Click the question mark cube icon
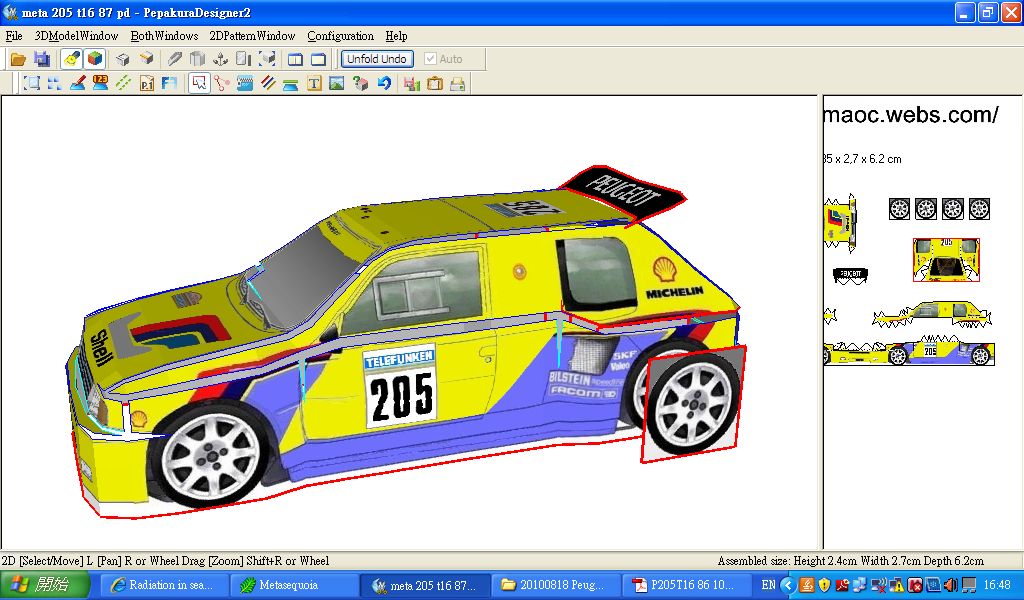The height and width of the screenshot is (600, 1024). coord(360,84)
